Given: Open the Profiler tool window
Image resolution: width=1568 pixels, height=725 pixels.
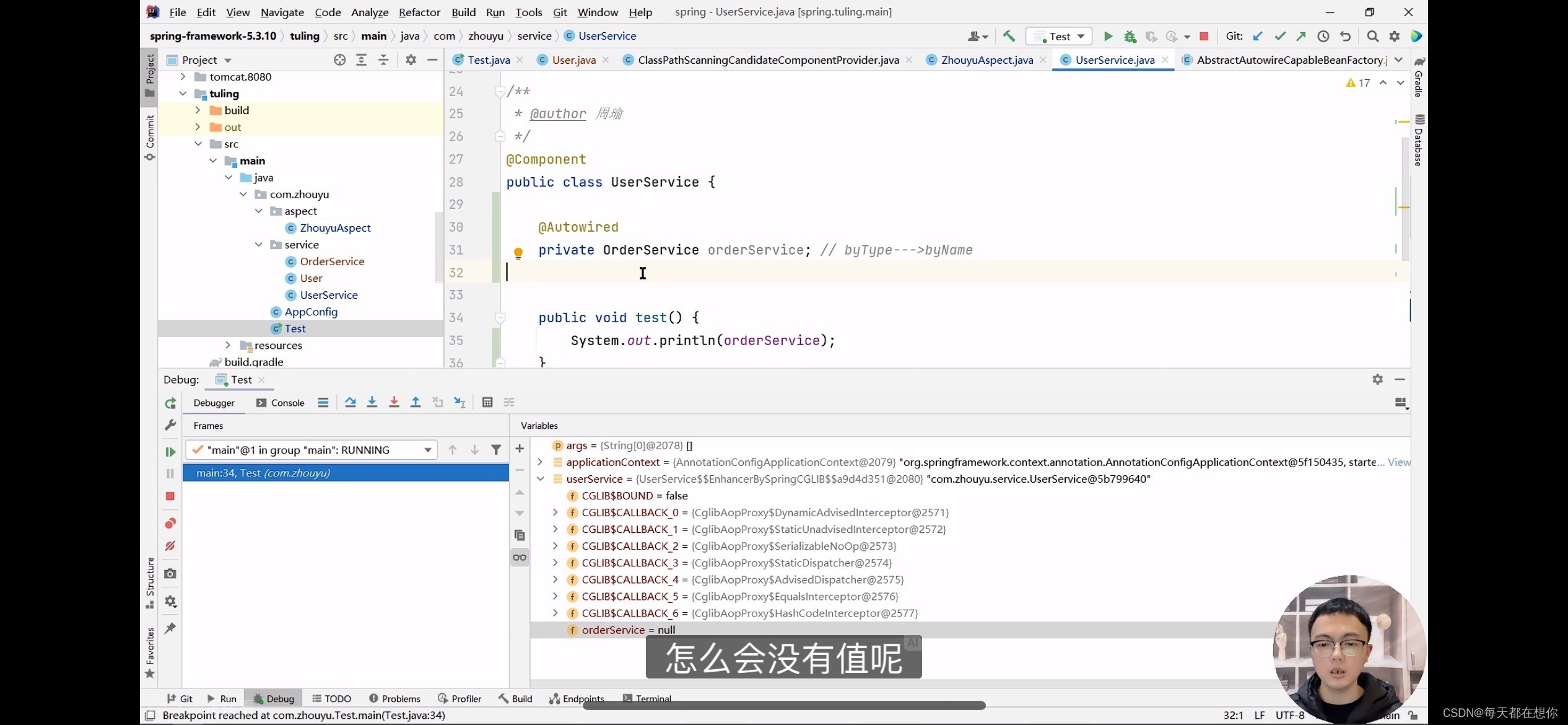Looking at the screenshot, I should (459, 698).
